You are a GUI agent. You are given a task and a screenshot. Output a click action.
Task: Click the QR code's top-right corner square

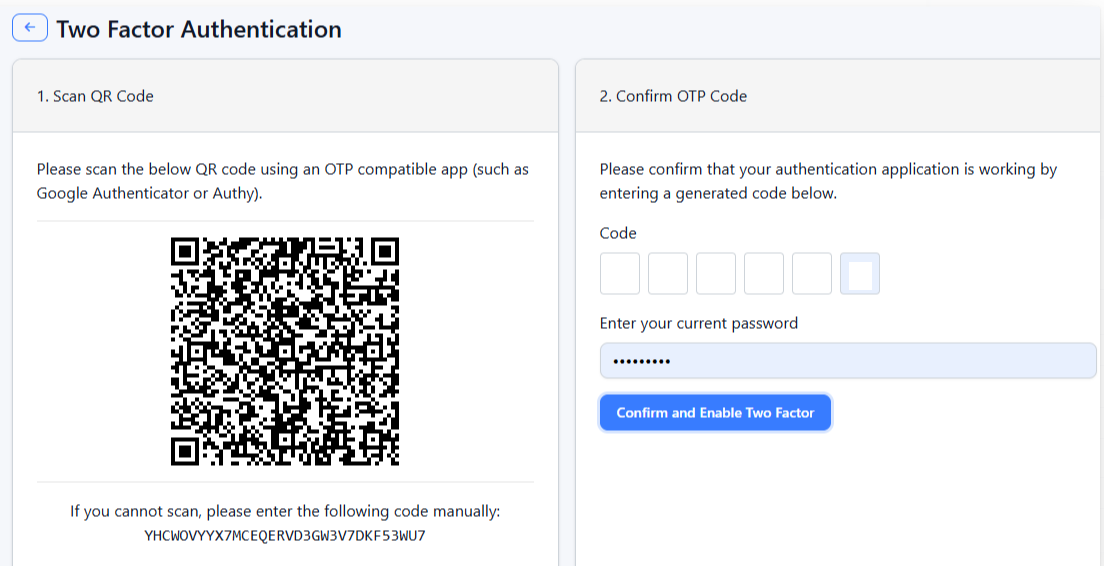click(x=384, y=251)
